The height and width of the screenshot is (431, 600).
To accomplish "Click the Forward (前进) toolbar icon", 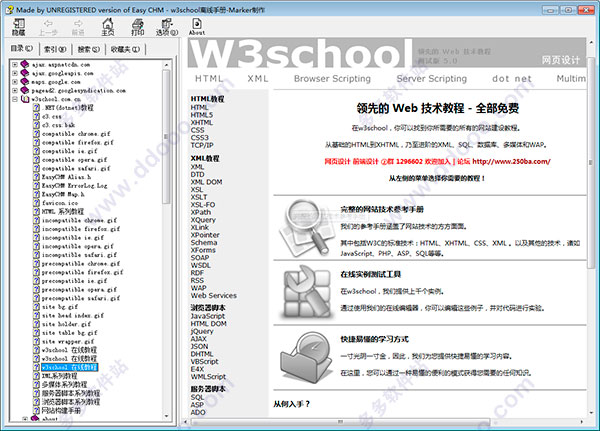I will (78, 27).
